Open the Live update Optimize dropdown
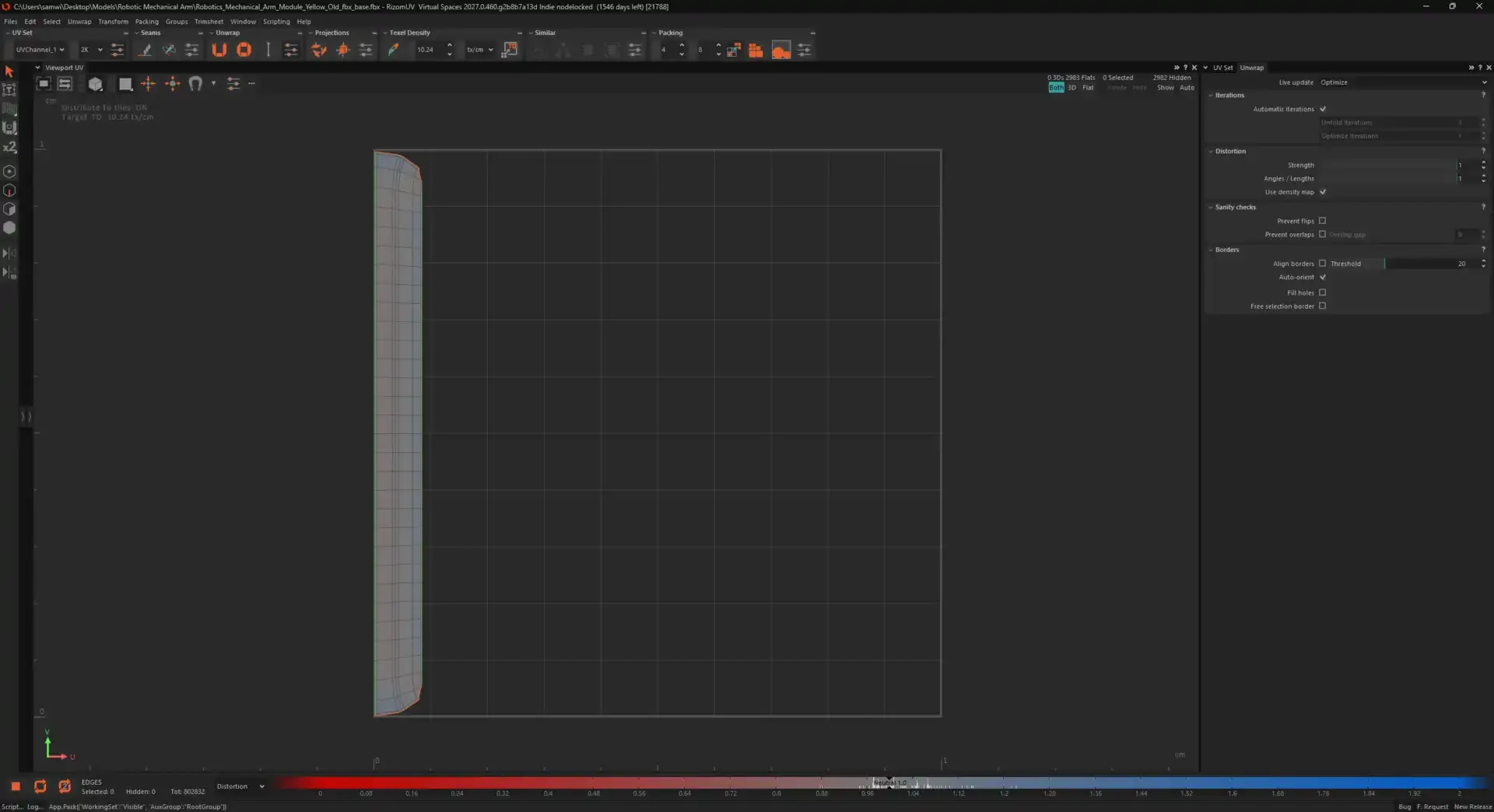 [1403, 82]
